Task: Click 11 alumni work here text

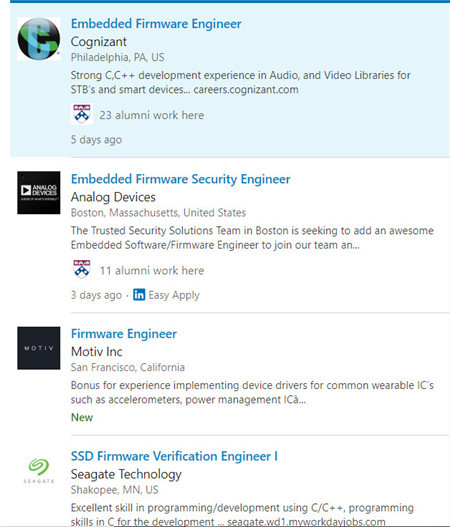Action: pos(152,271)
